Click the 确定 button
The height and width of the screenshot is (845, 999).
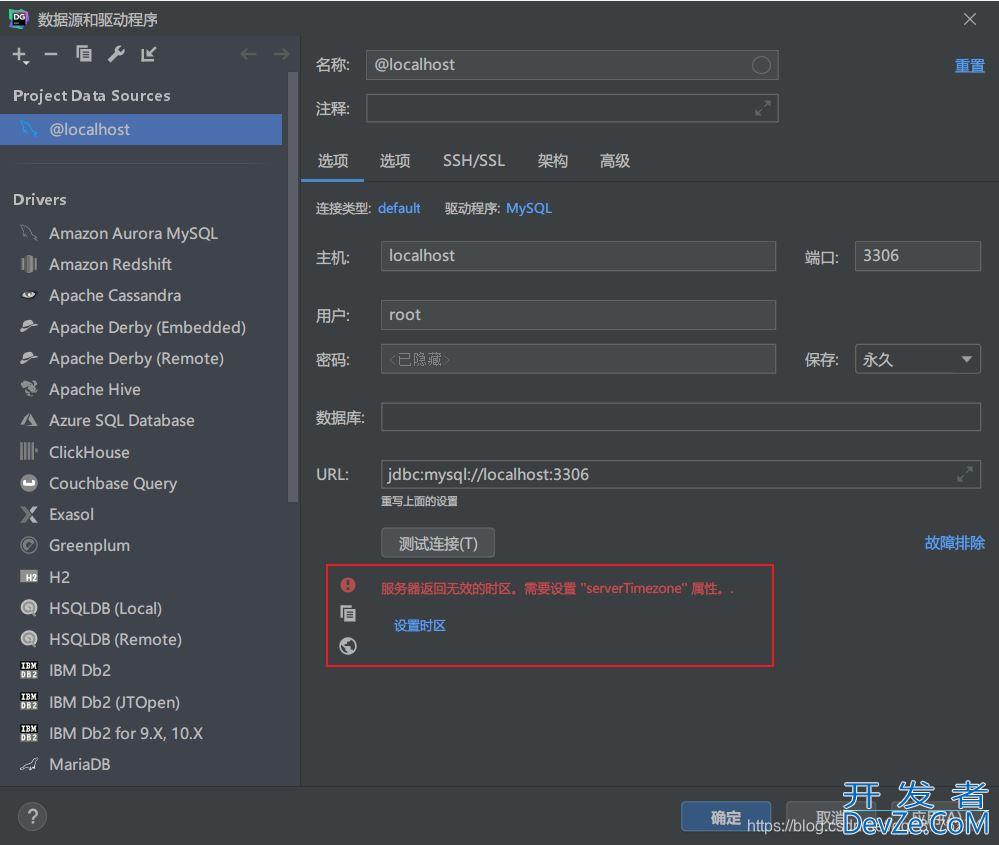tap(726, 817)
